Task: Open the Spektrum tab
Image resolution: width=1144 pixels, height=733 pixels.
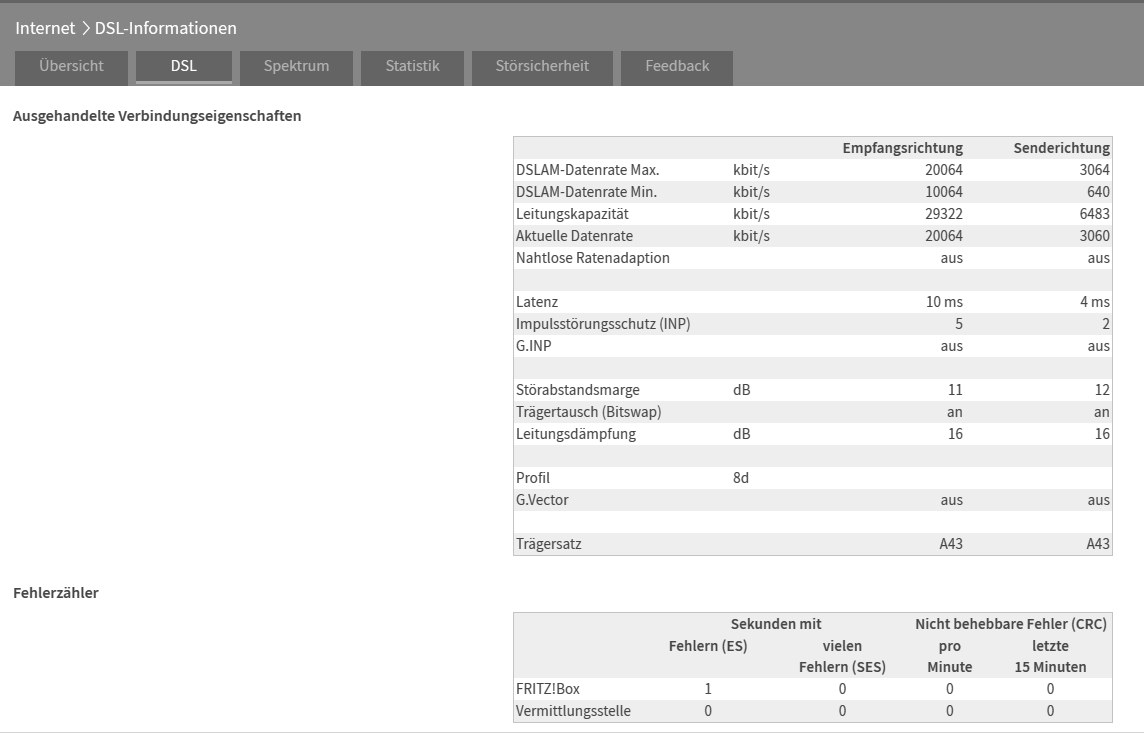Action: 296,67
